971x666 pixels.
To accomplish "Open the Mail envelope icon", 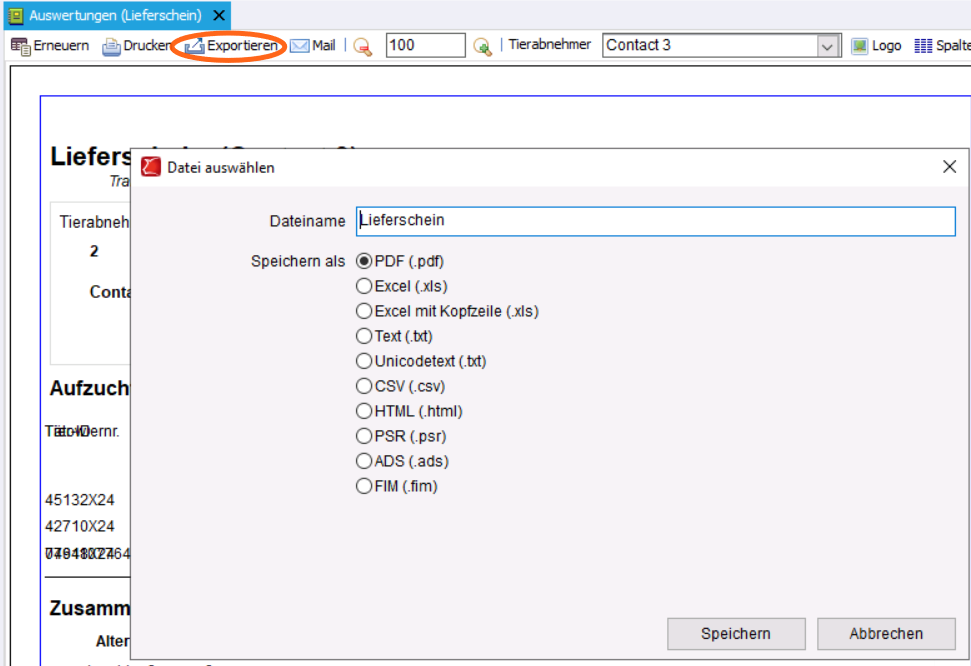I will (300, 46).
